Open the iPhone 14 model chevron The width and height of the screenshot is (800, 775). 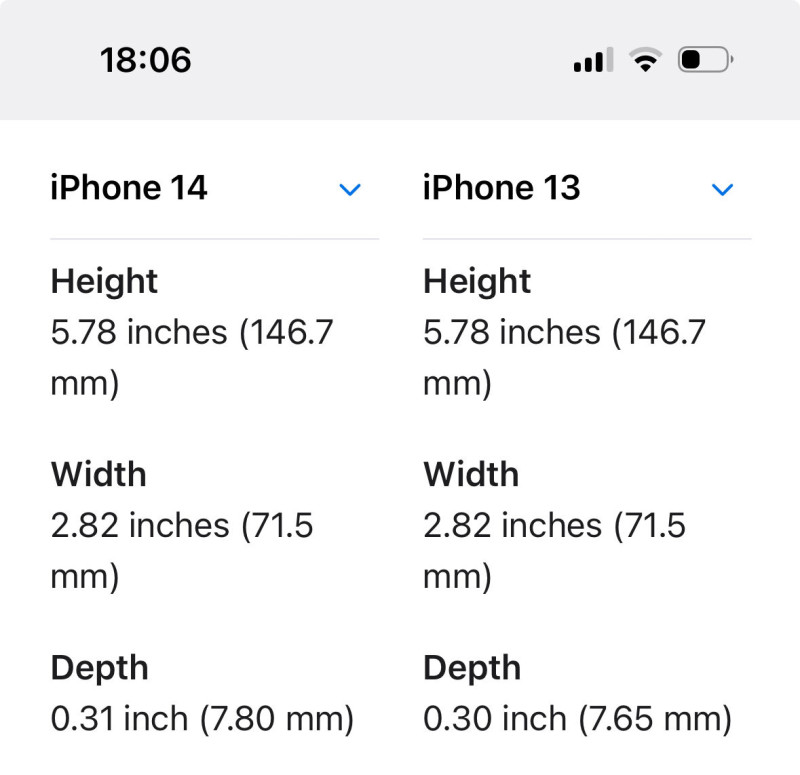(x=350, y=189)
